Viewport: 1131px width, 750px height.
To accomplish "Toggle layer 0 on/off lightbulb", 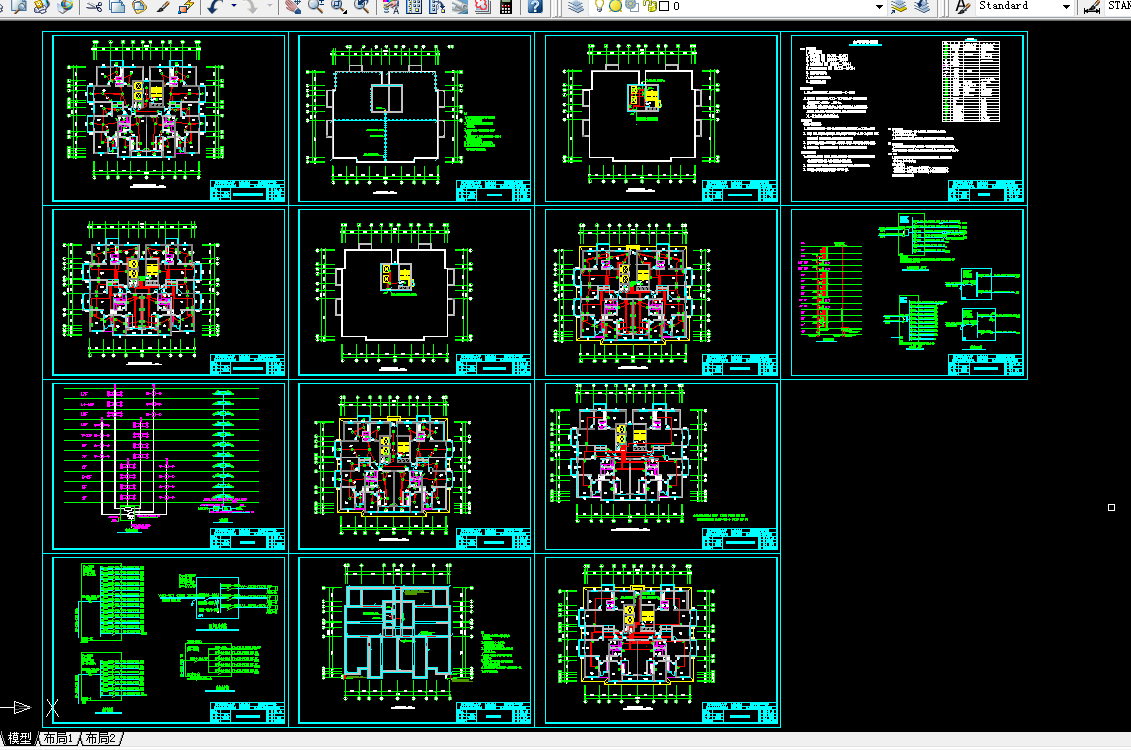I will coord(599,6).
